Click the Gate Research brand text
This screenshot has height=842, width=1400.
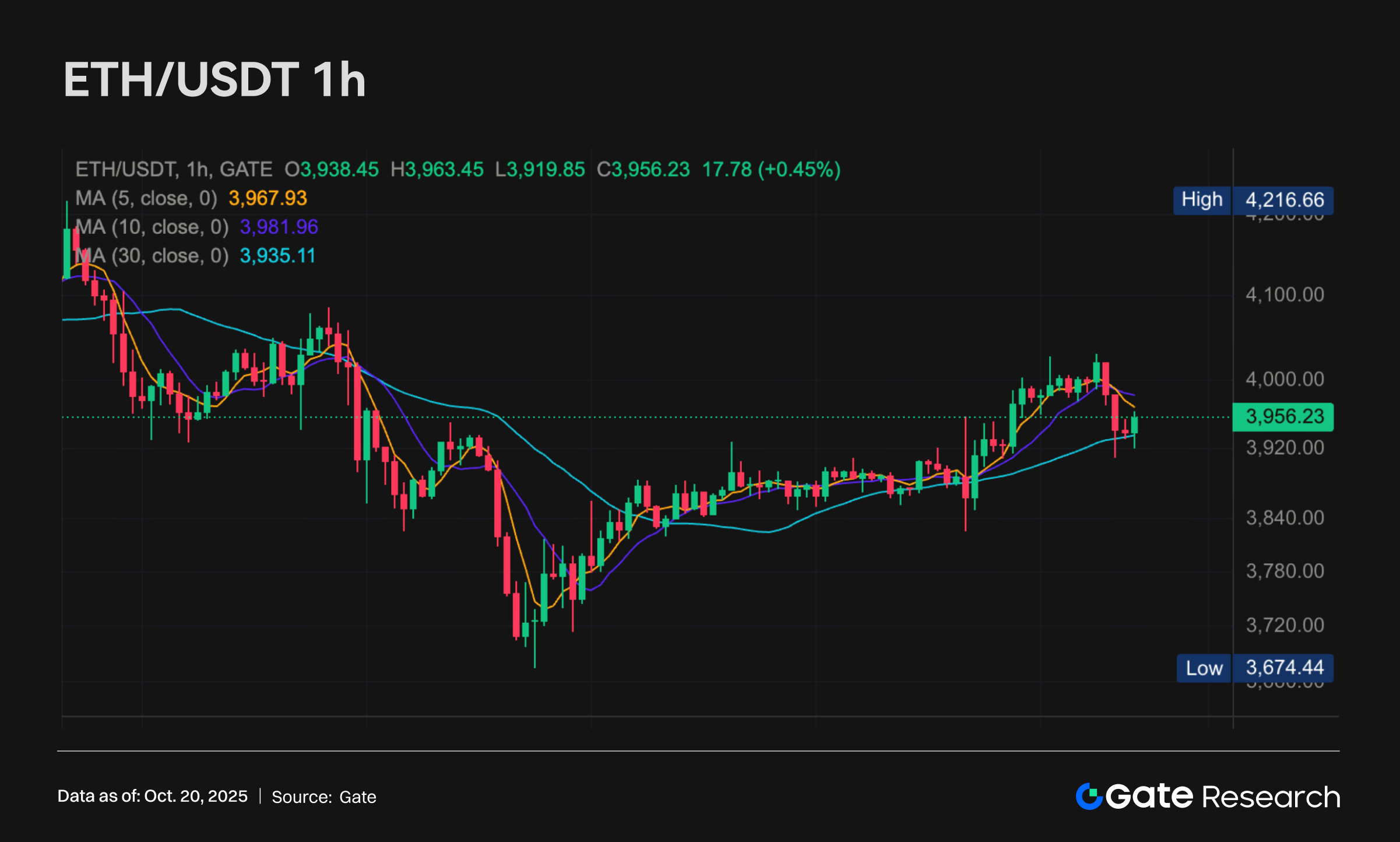[1223, 797]
